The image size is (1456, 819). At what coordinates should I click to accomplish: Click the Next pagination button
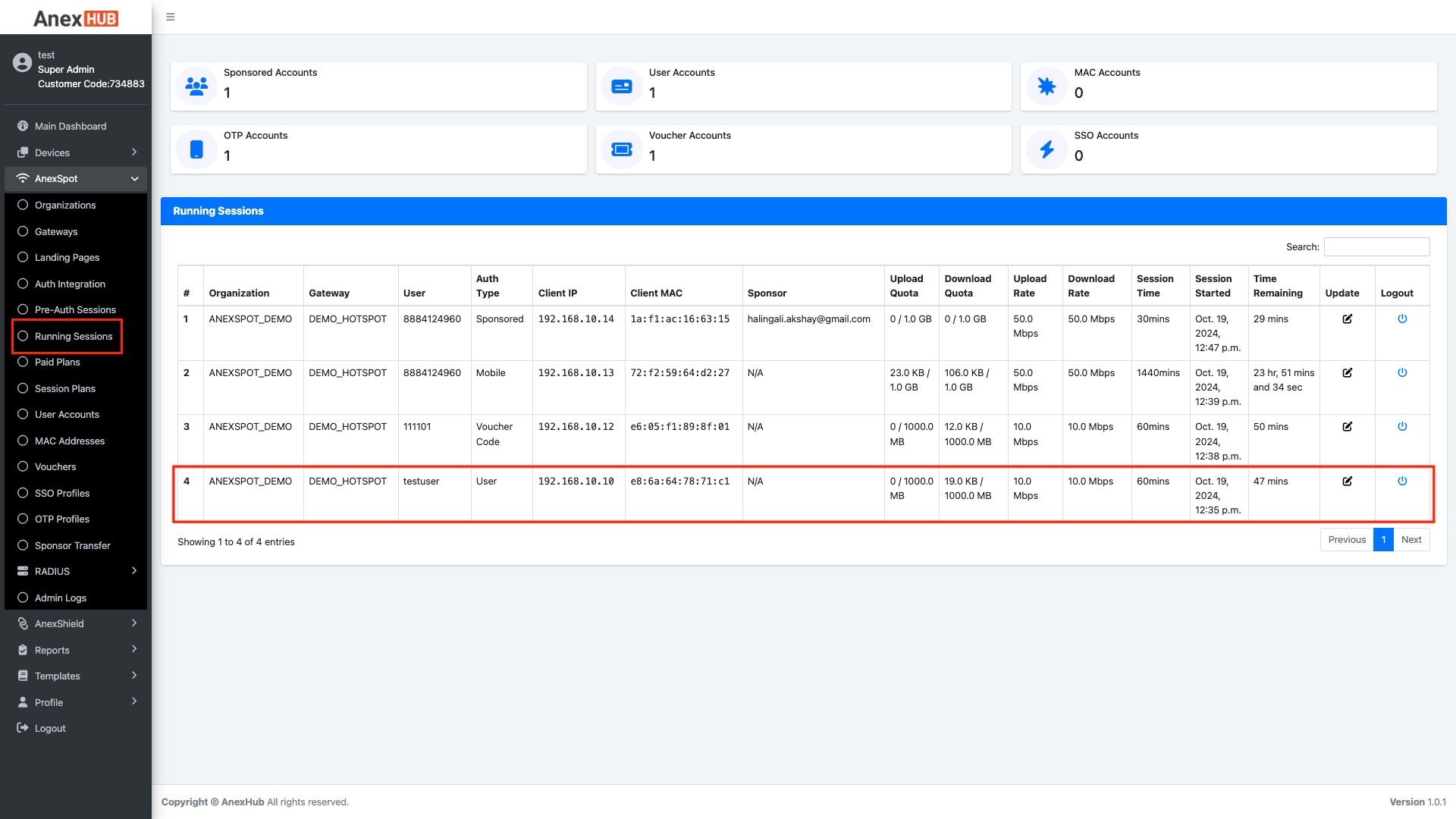coord(1411,539)
